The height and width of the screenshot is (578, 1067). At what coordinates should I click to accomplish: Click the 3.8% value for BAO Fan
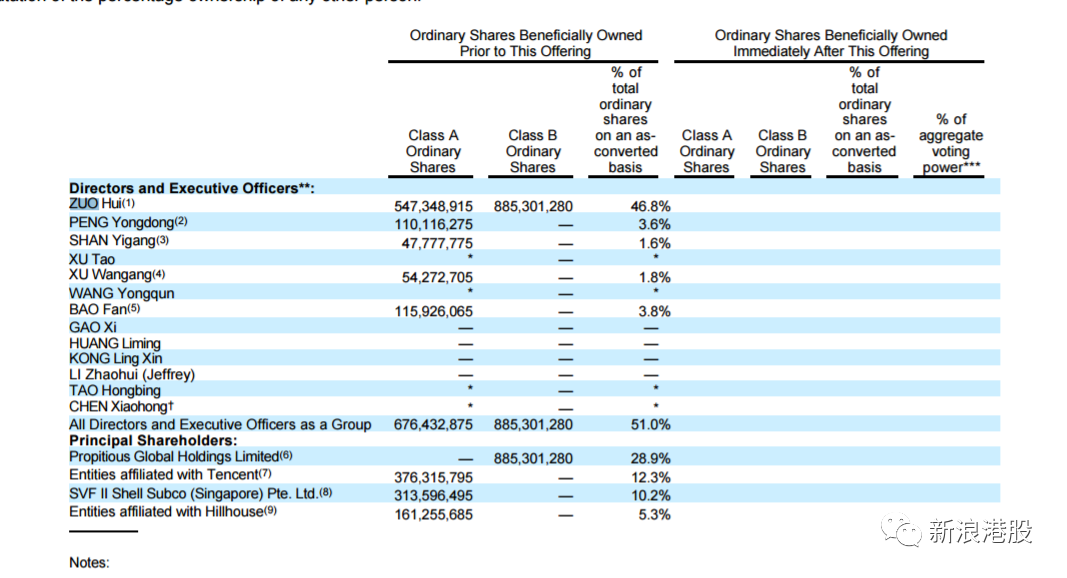[655, 312]
